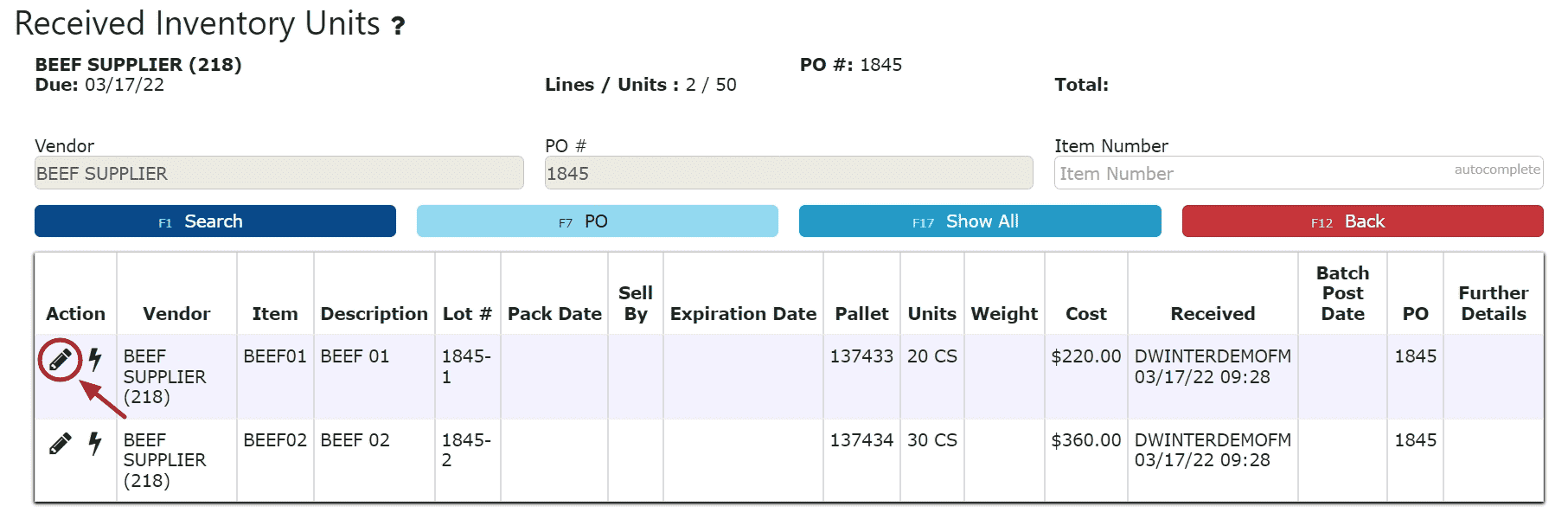
Task: Click the Pack Date column header
Action: (554, 314)
